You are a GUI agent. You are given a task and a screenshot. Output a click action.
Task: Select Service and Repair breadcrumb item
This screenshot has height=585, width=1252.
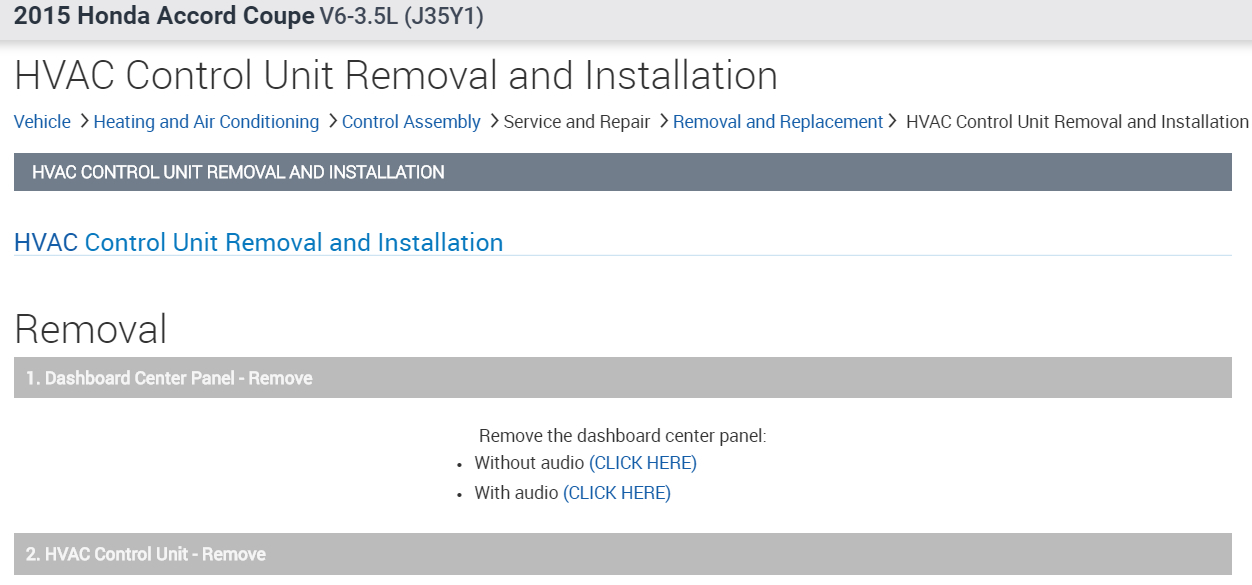577,122
